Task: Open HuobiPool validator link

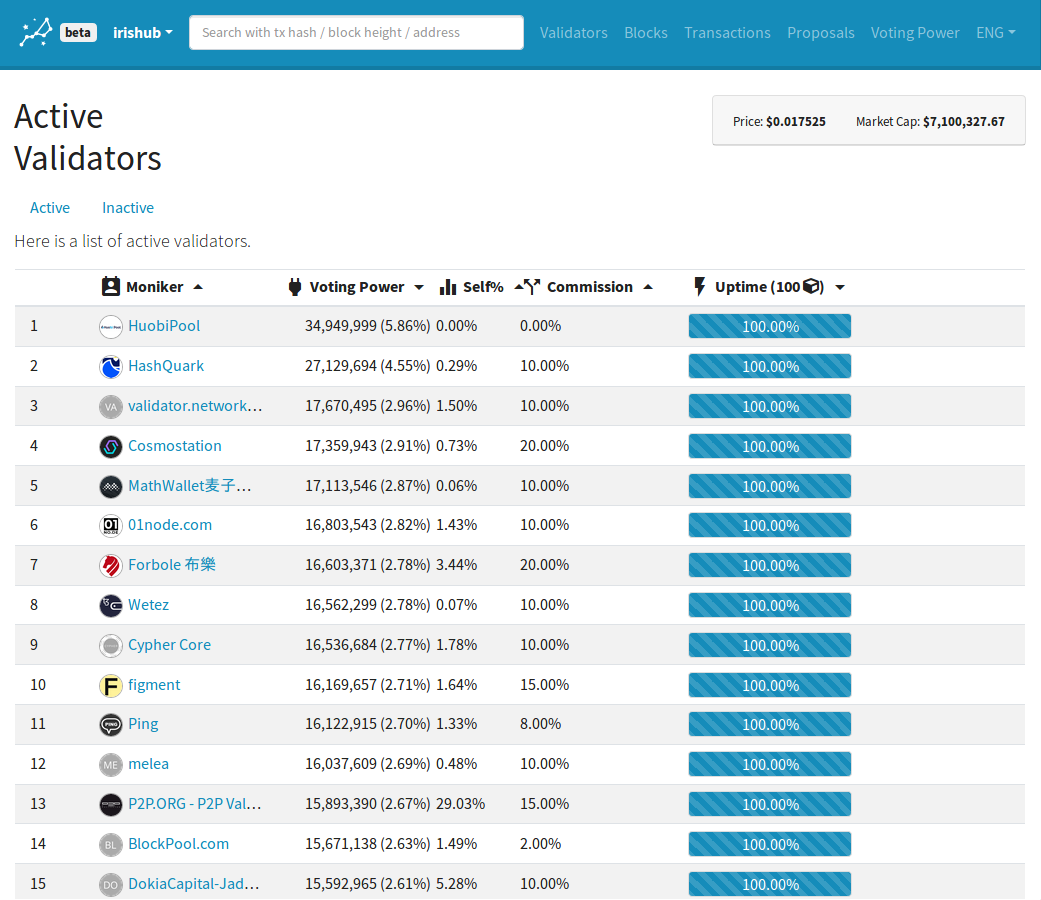Action: [x=164, y=326]
